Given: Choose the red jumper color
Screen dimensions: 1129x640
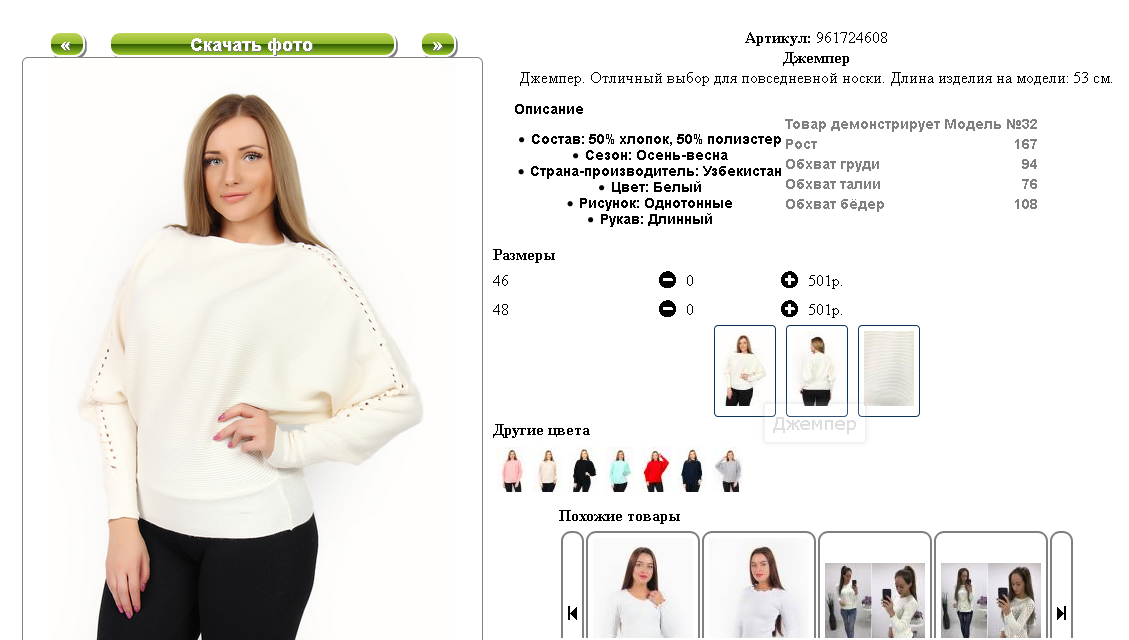Looking at the screenshot, I should pyautogui.click(x=655, y=471).
